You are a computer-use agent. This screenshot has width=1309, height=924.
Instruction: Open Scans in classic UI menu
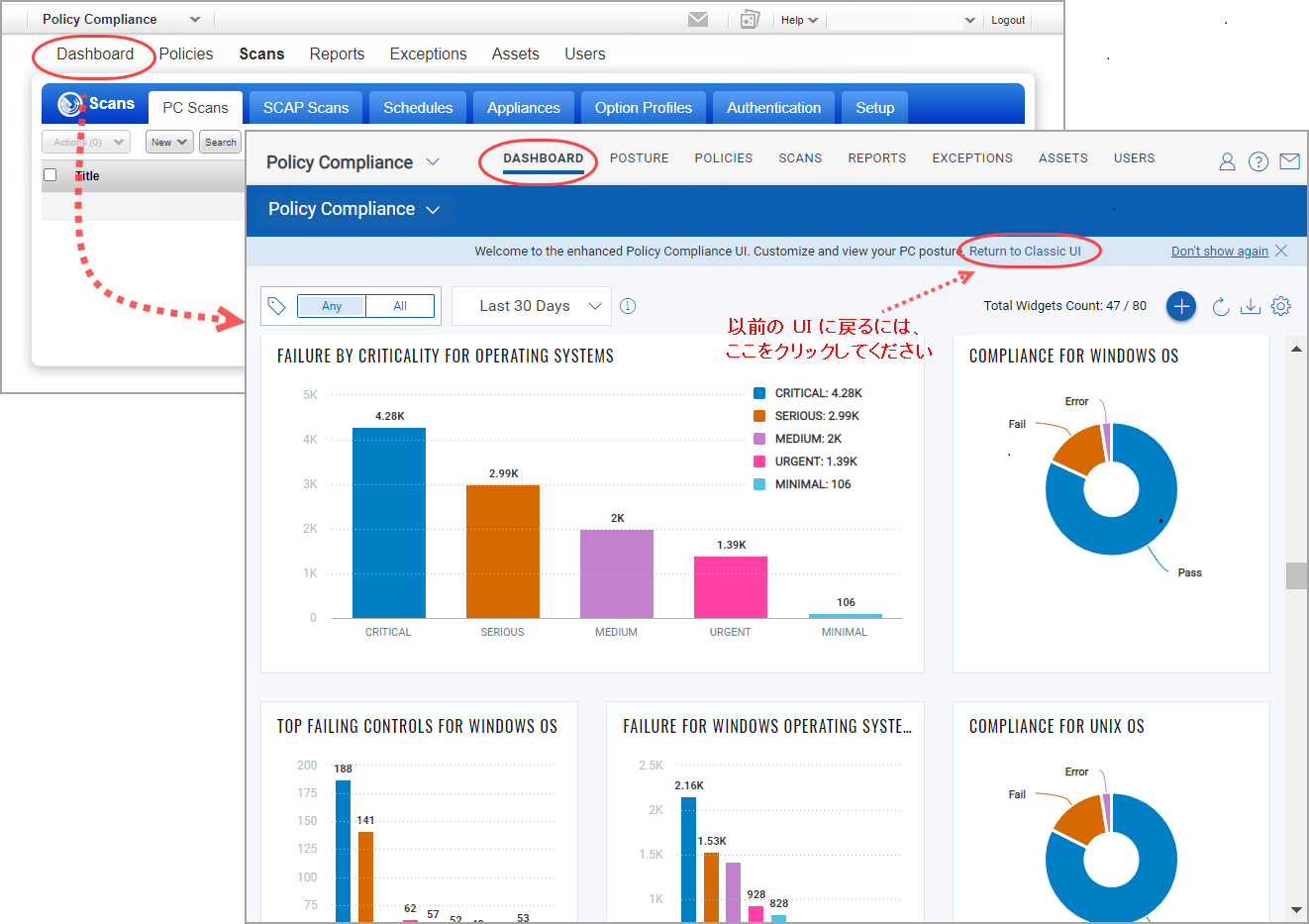261,54
